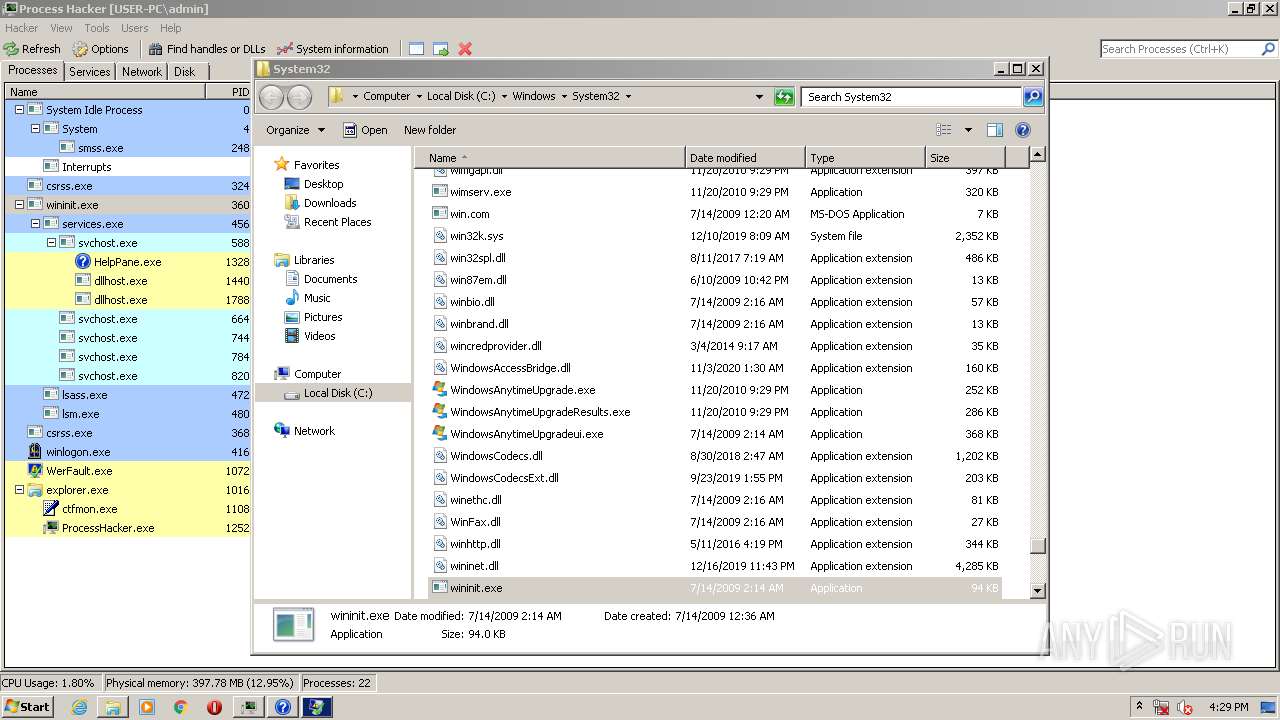Click the media player taskbar icon
The image size is (1280, 720).
coord(147,707)
